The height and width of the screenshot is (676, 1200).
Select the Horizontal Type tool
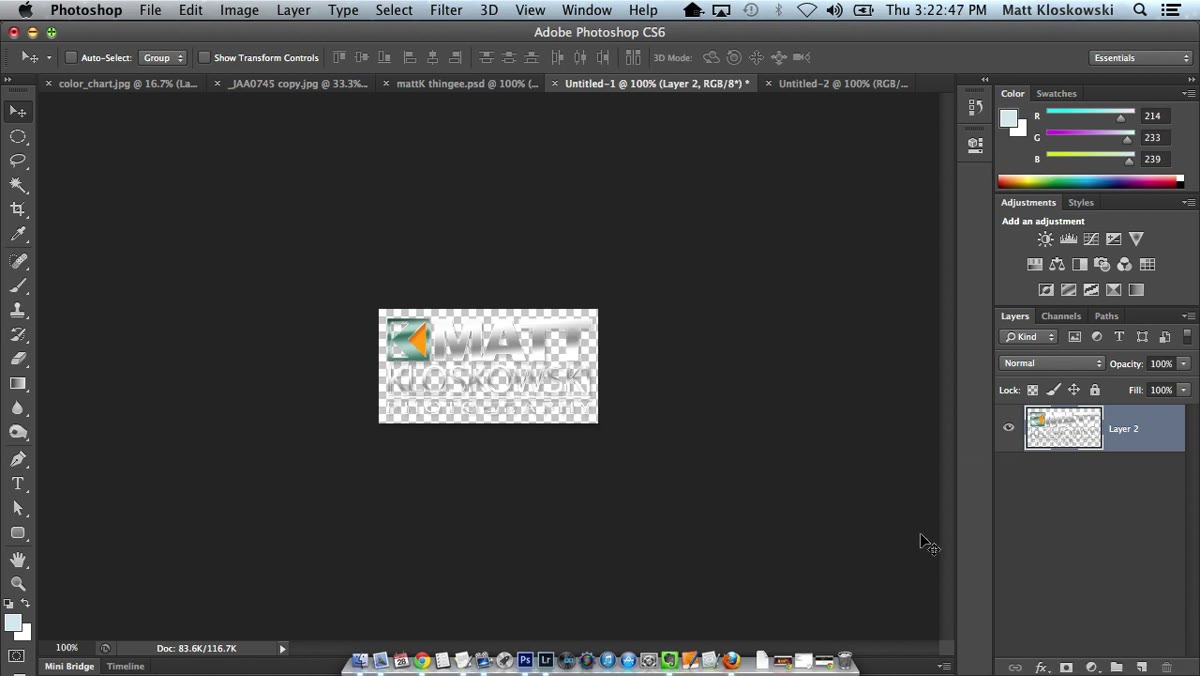[18, 484]
